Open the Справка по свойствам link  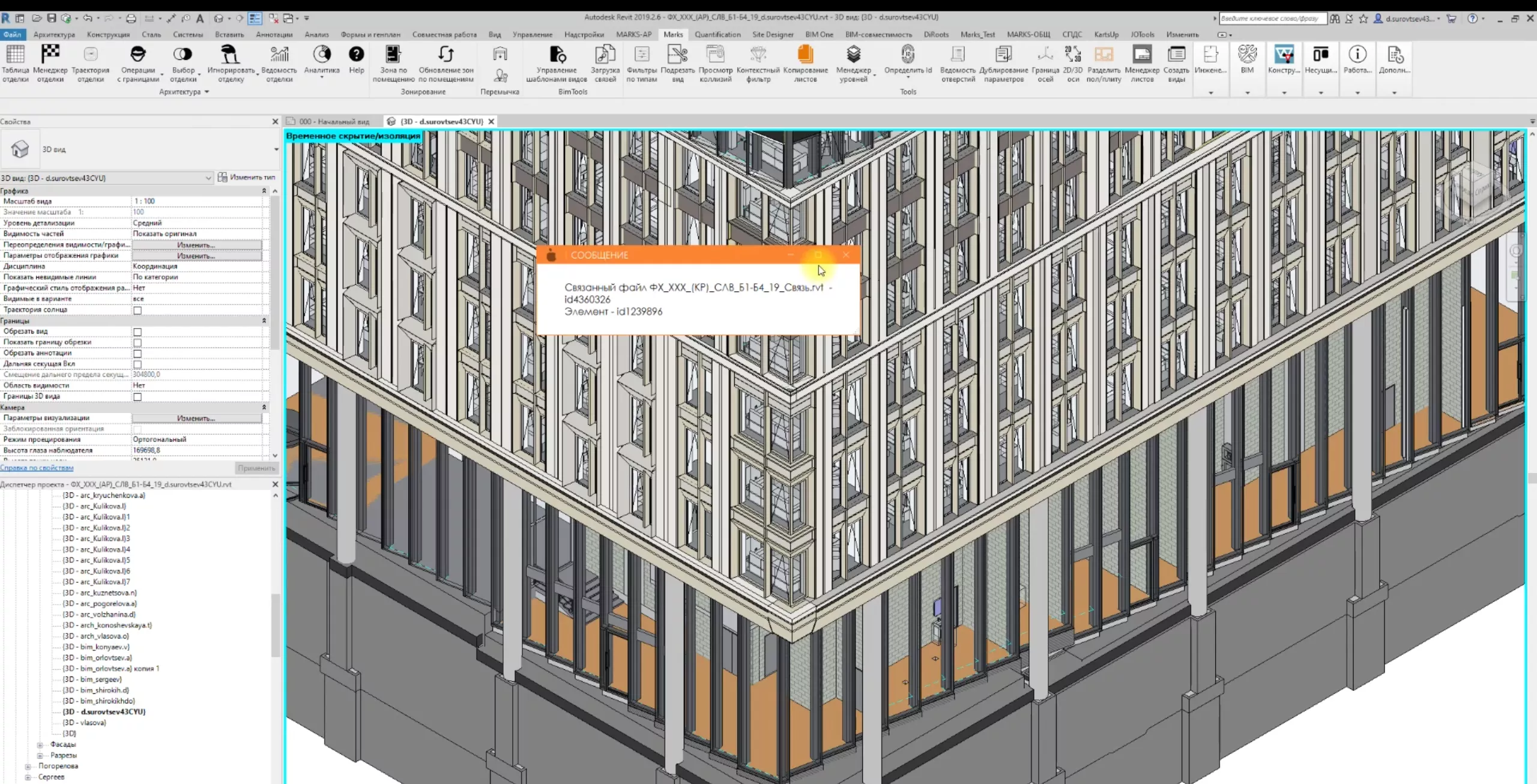37,468
